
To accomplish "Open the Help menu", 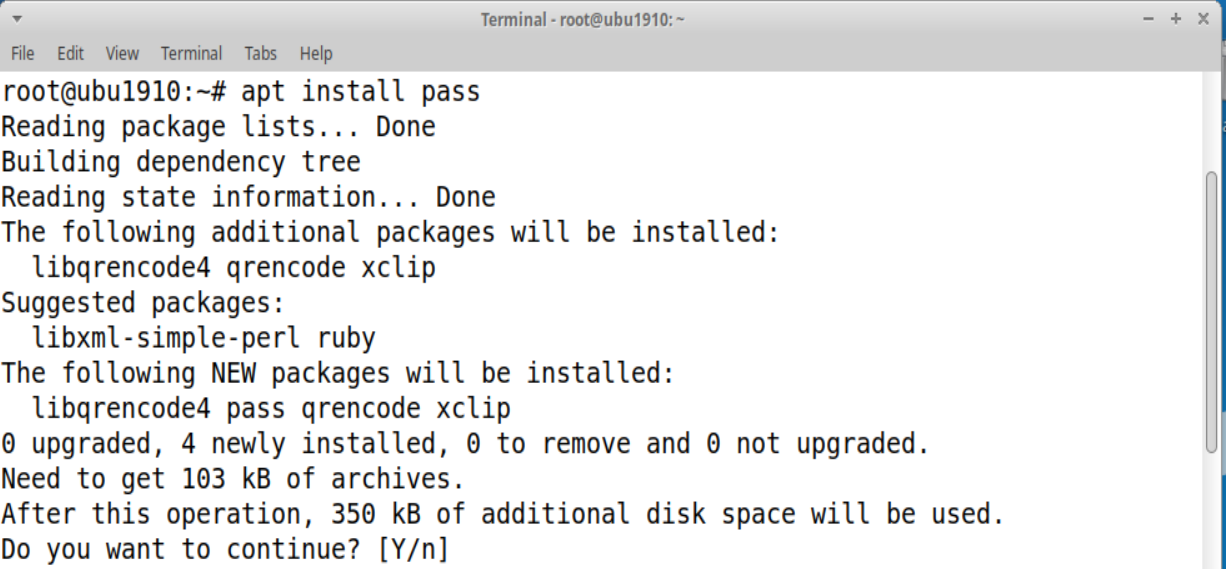I will [316, 53].
